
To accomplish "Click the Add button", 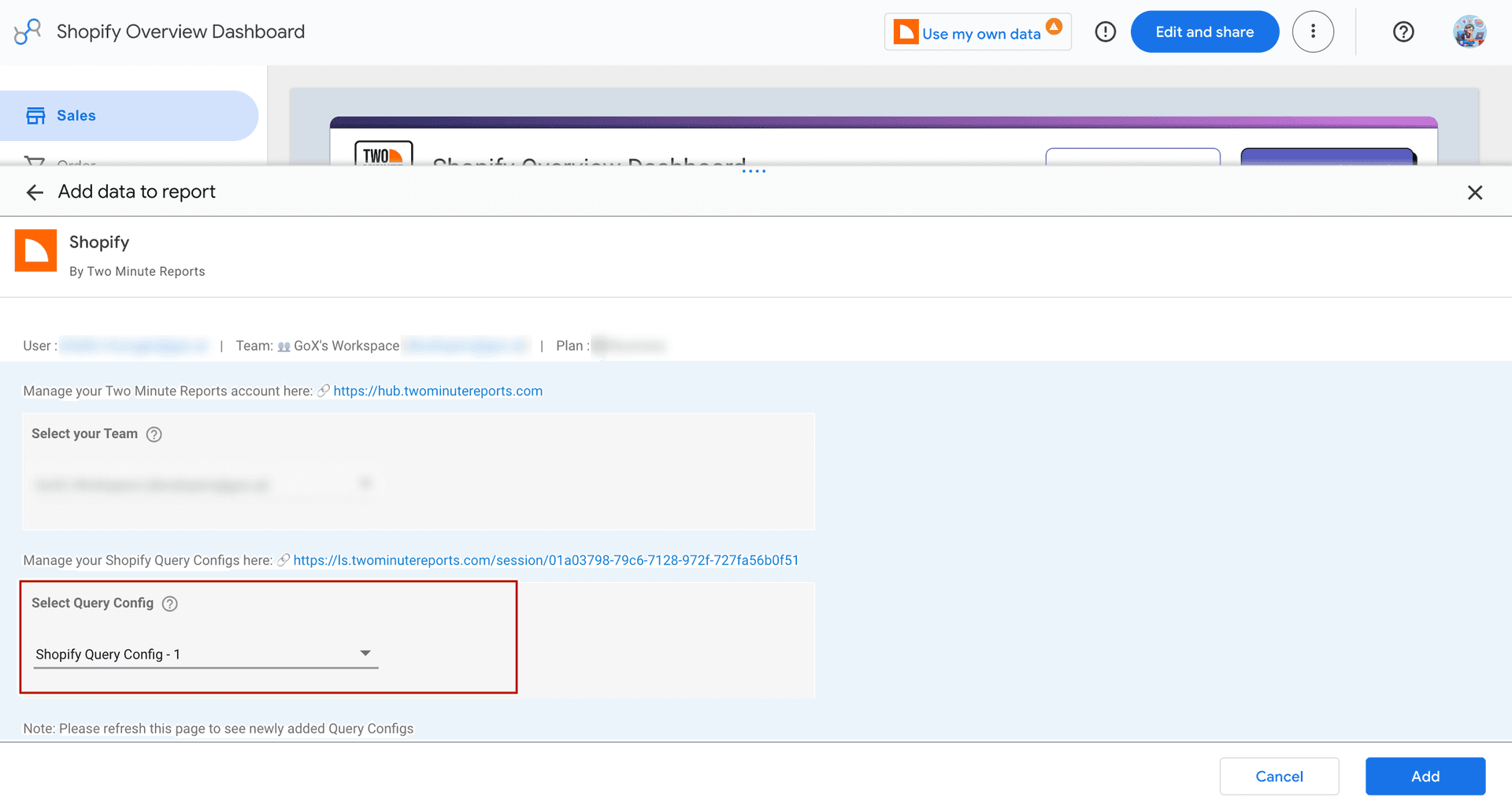I will 1425,776.
